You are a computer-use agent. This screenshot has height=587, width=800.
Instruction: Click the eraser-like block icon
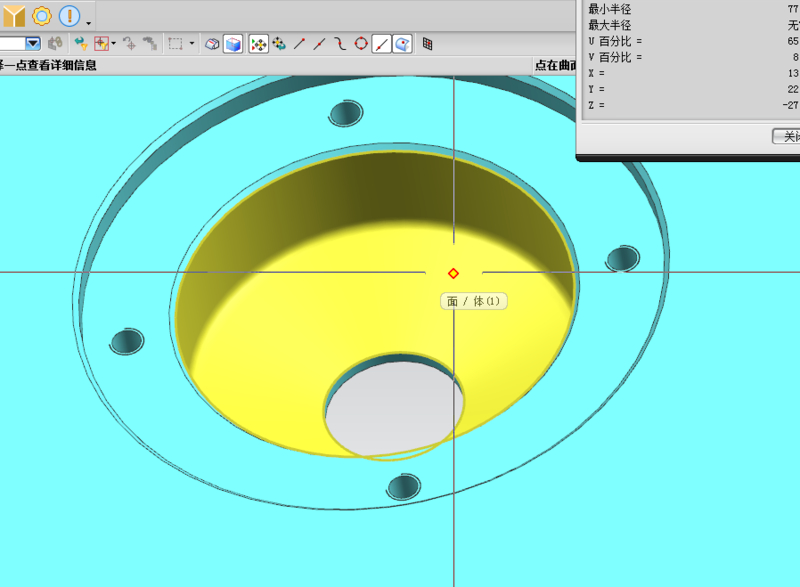coord(212,44)
